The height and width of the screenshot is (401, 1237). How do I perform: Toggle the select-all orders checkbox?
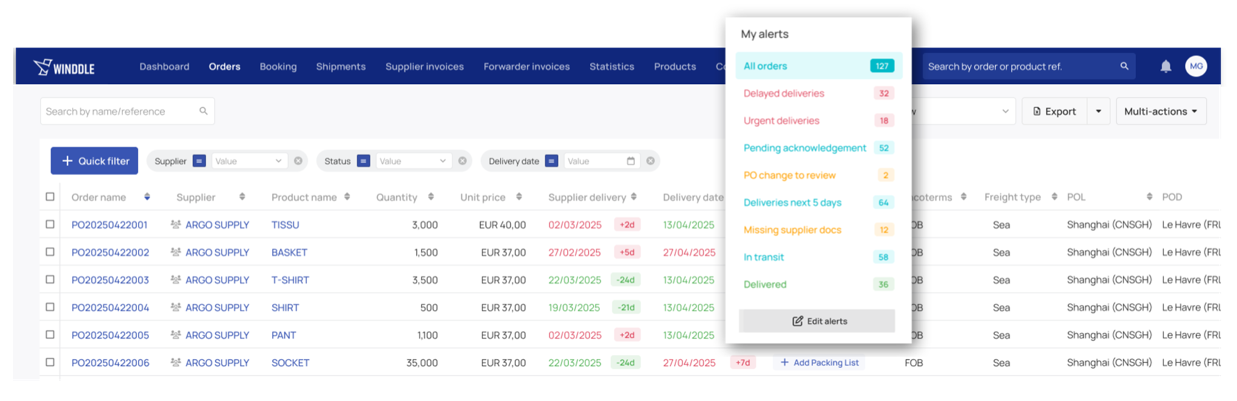pos(50,197)
